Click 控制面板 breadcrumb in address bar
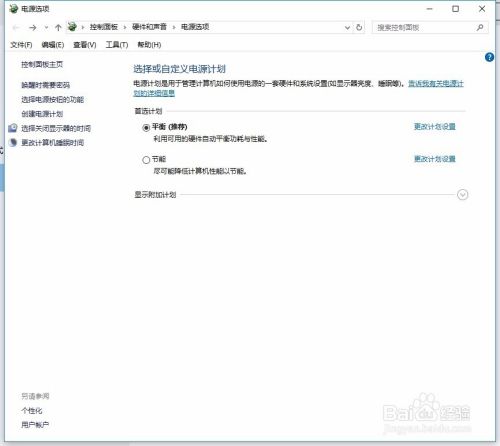500x446 pixels. [x=104, y=27]
